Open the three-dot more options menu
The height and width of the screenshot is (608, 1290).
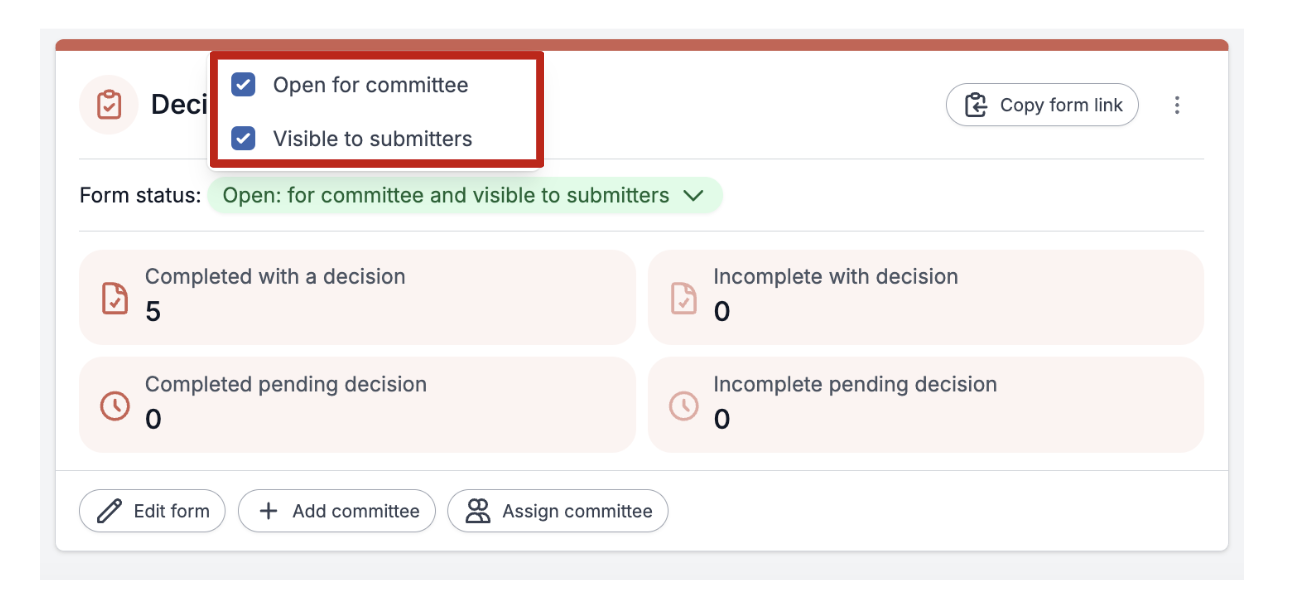point(1177,105)
